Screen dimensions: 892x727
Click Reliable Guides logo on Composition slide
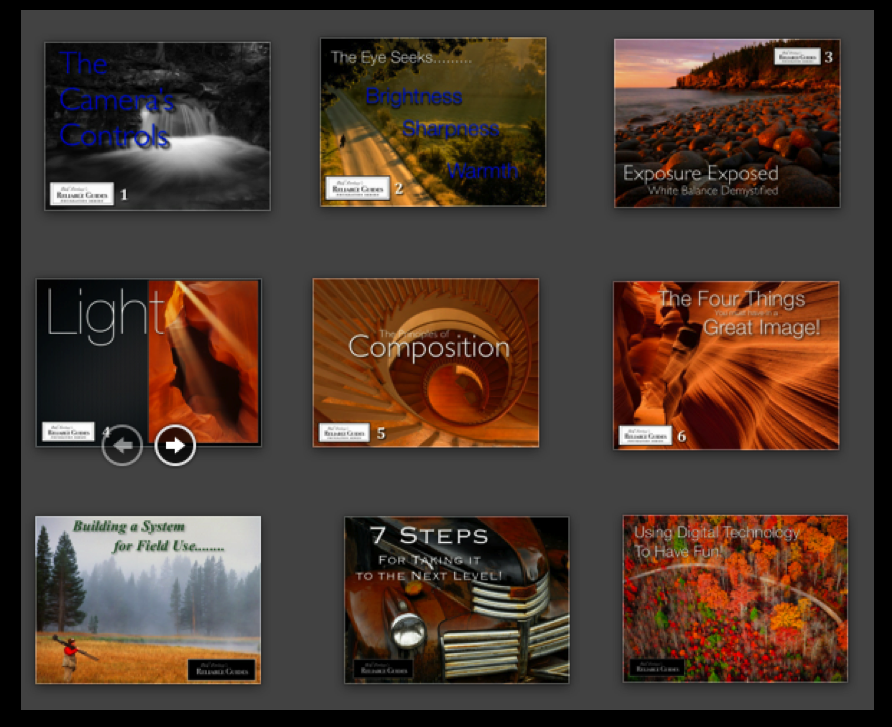[x=344, y=433]
